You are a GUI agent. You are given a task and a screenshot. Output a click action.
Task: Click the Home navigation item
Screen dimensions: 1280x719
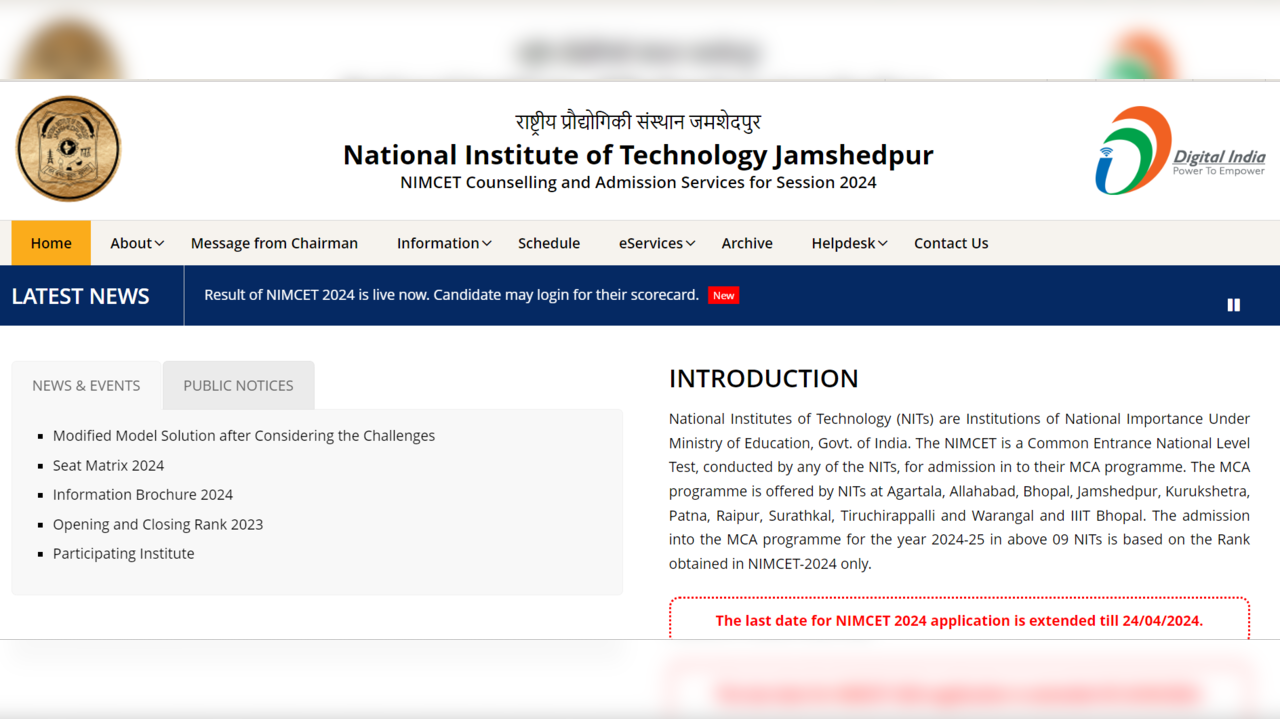[51, 242]
